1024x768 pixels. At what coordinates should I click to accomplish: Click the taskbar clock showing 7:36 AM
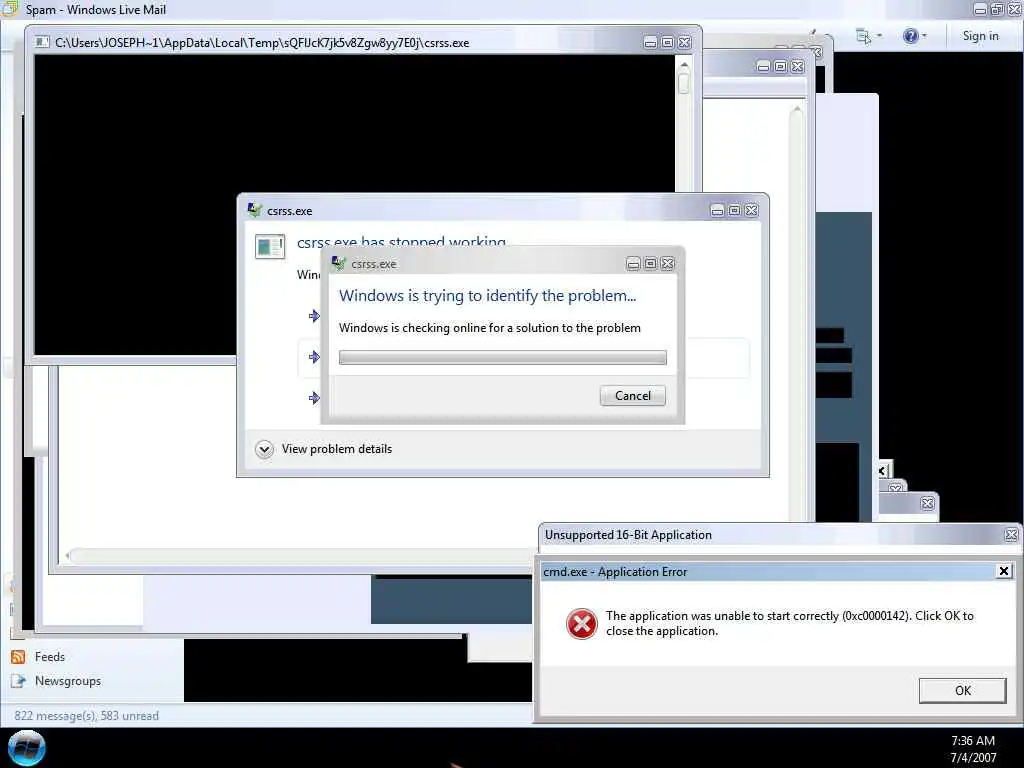[x=972, y=741]
